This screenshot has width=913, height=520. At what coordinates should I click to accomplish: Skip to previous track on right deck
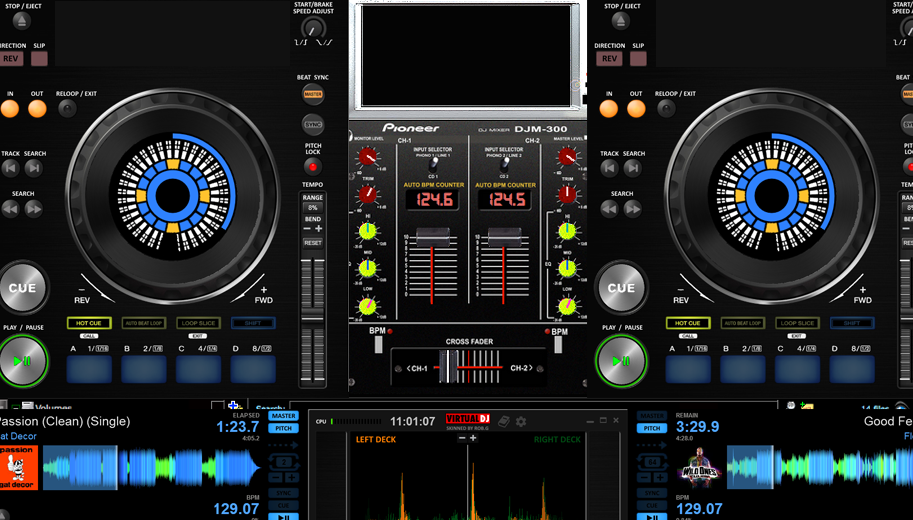[x=609, y=169]
